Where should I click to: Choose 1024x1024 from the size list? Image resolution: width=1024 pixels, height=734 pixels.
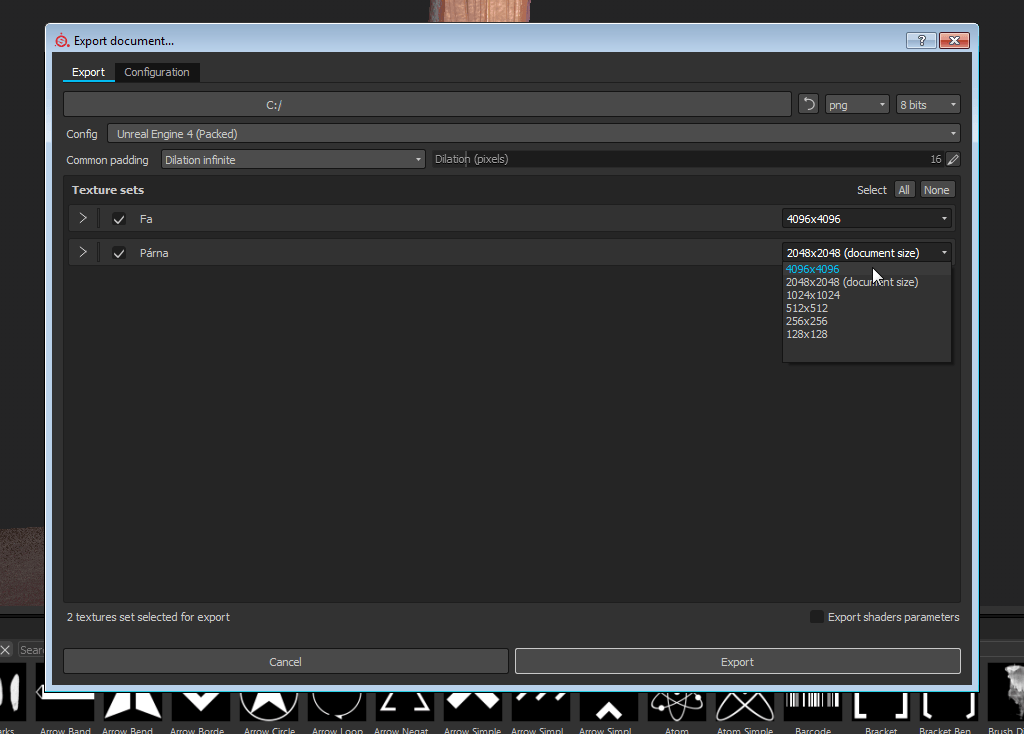813,295
